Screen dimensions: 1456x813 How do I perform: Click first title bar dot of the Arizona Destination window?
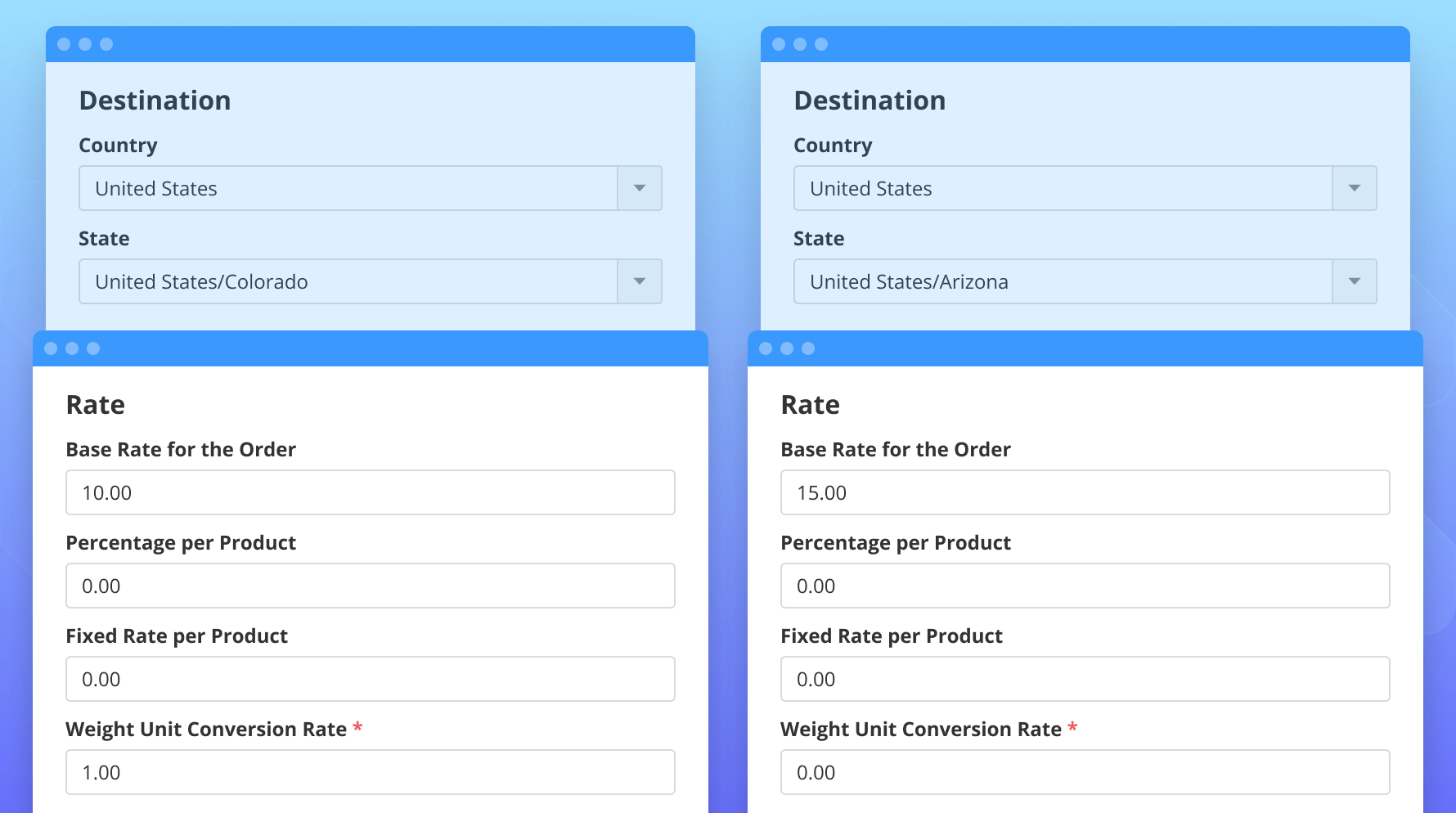(x=779, y=44)
